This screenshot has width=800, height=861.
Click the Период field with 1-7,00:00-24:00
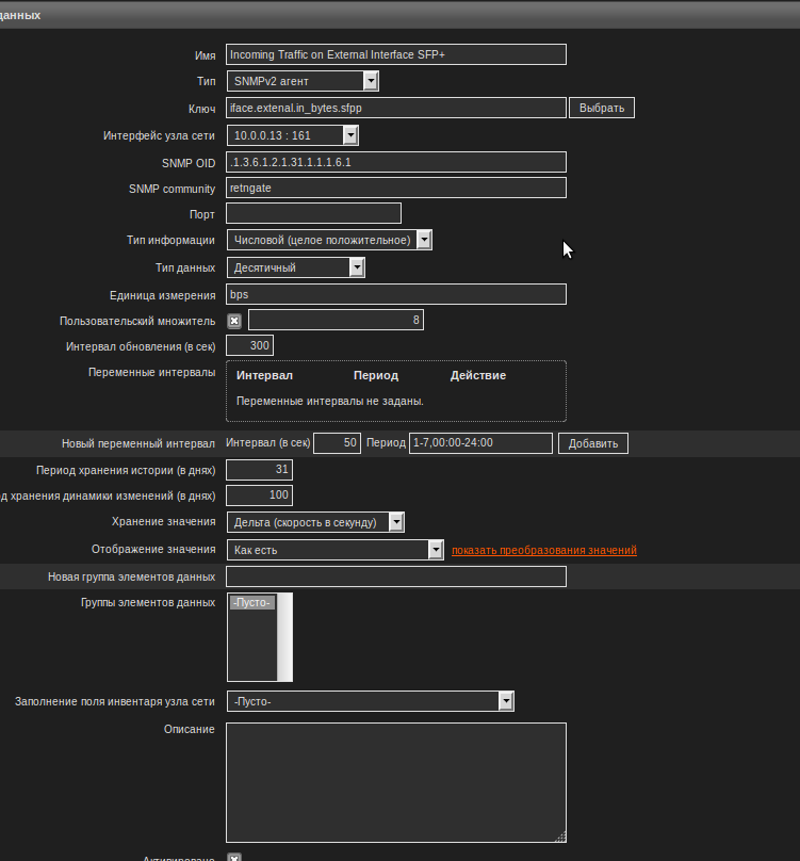(x=480, y=443)
